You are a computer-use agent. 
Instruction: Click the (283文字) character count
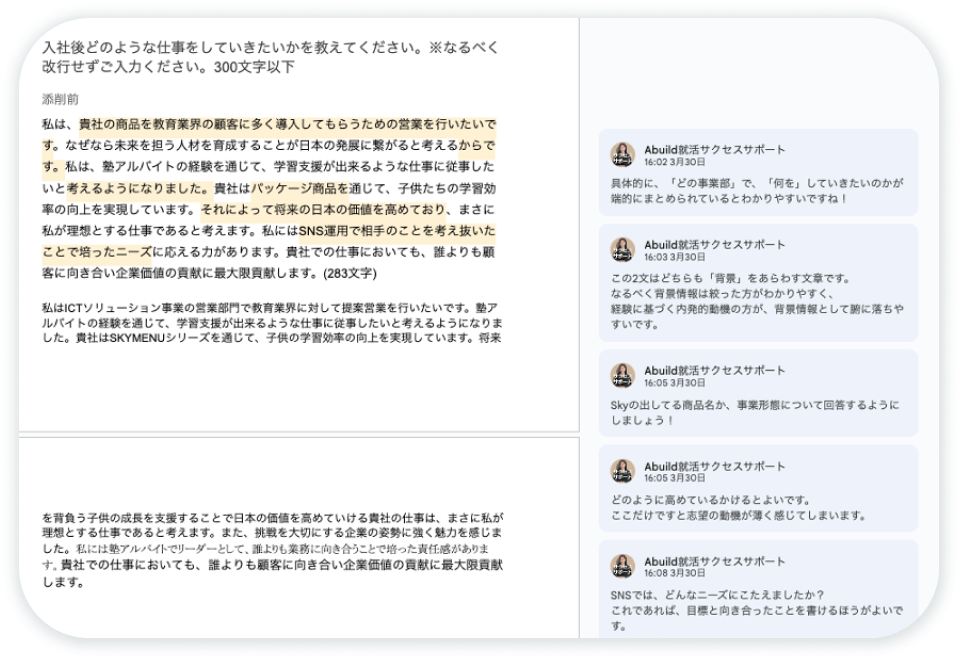click(350, 274)
